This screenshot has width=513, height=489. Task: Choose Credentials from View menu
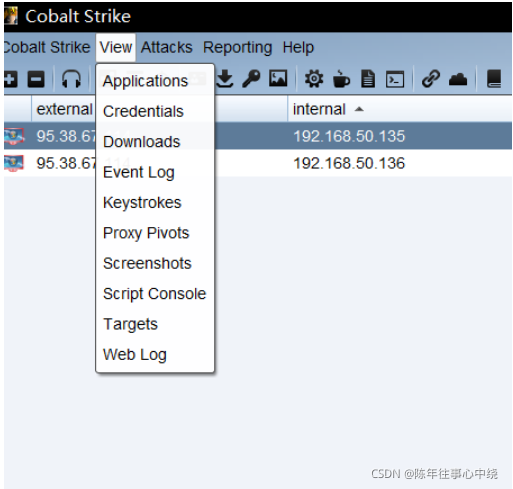155,111
